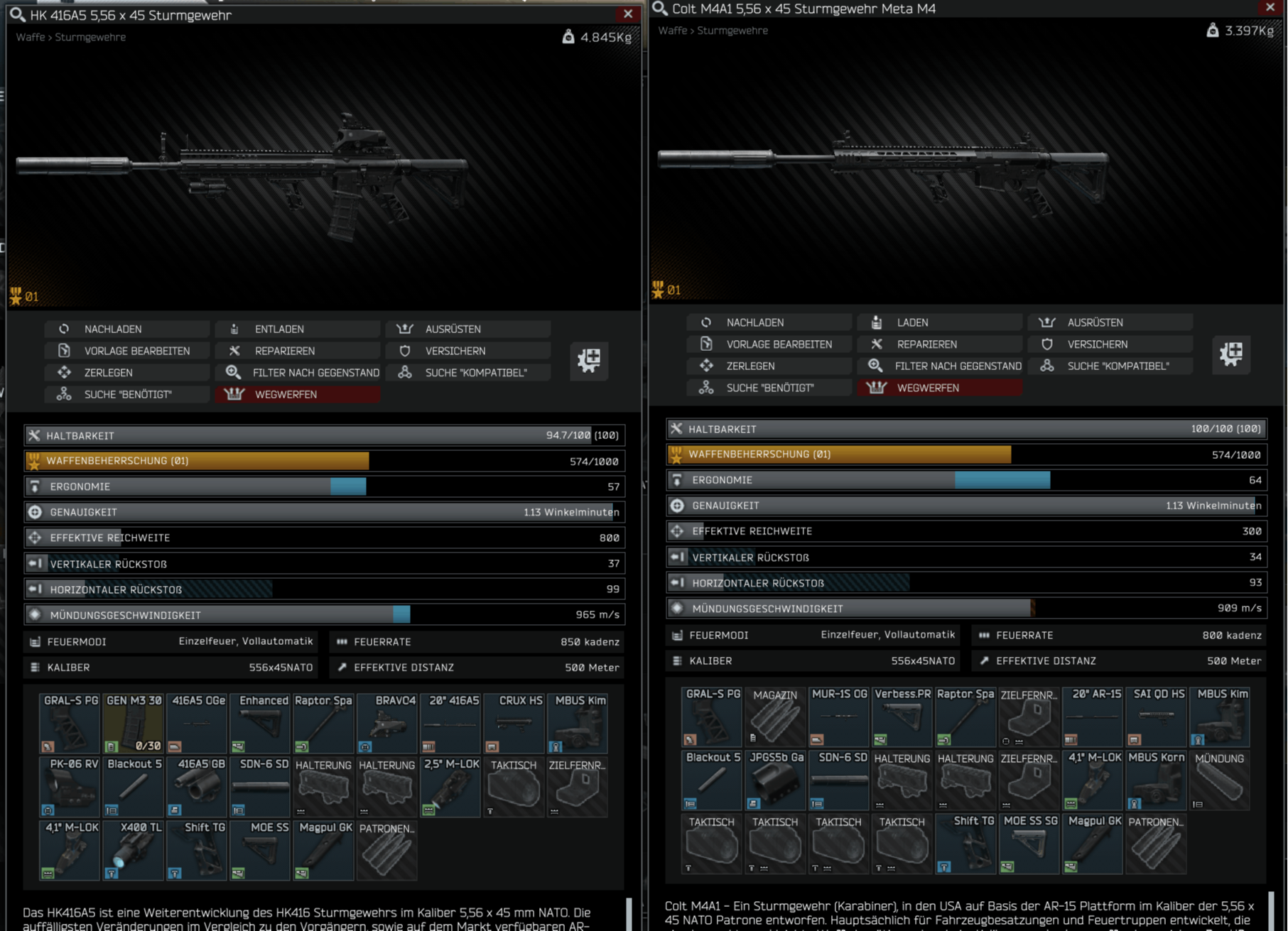
Task: Select the CRUX HS suppressor part slot
Action: point(514,723)
